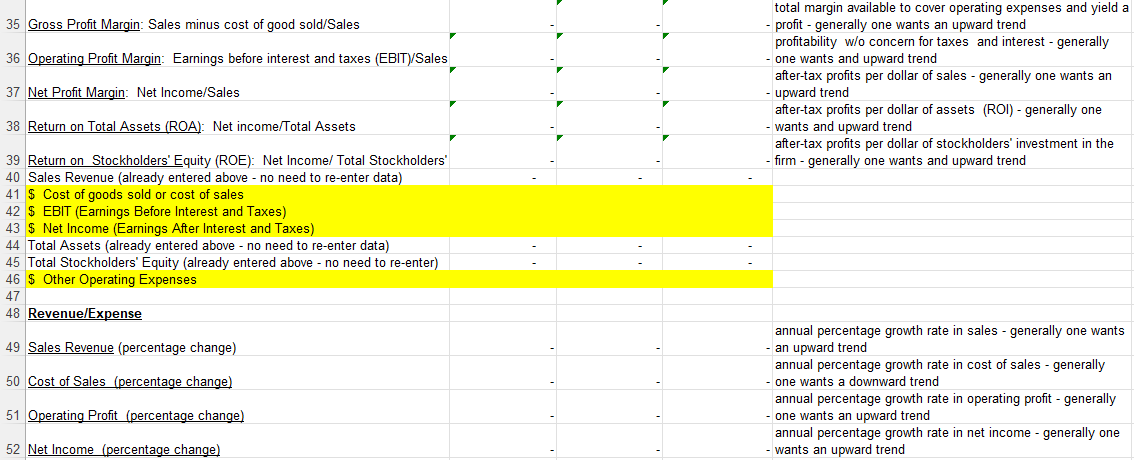
Task: Select row header 43
Action: (12, 229)
